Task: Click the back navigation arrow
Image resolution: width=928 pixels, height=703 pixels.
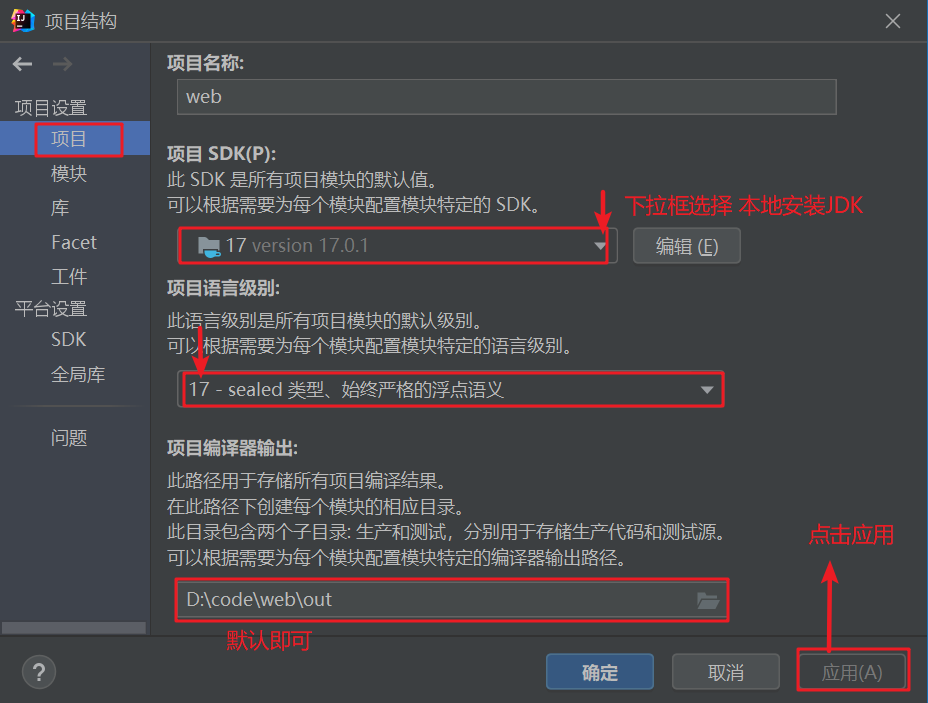Action: coord(22,64)
